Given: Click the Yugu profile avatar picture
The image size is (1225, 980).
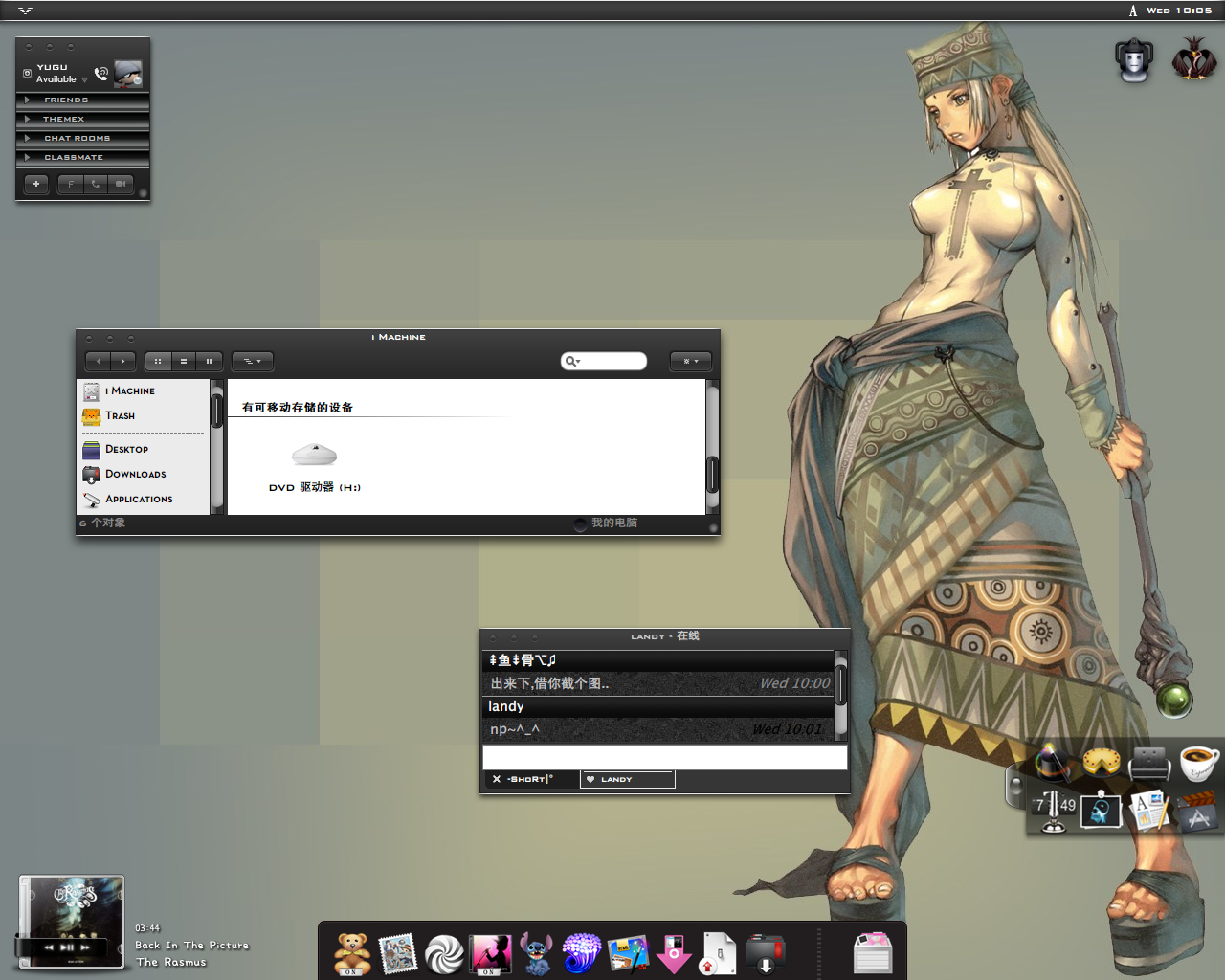Looking at the screenshot, I should point(127,74).
